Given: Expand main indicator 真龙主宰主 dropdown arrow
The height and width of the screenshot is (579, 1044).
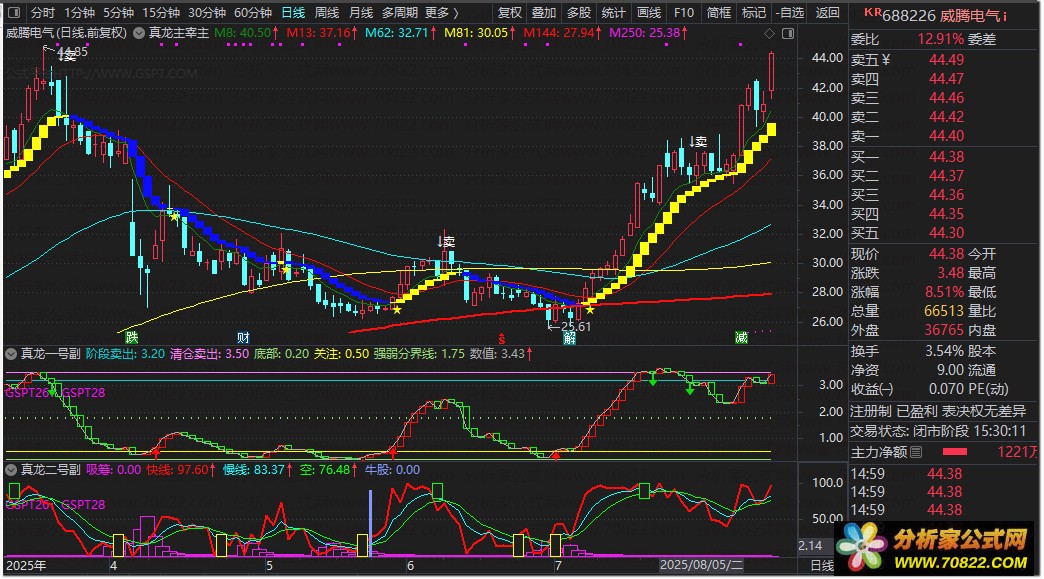Looking at the screenshot, I should [138, 33].
